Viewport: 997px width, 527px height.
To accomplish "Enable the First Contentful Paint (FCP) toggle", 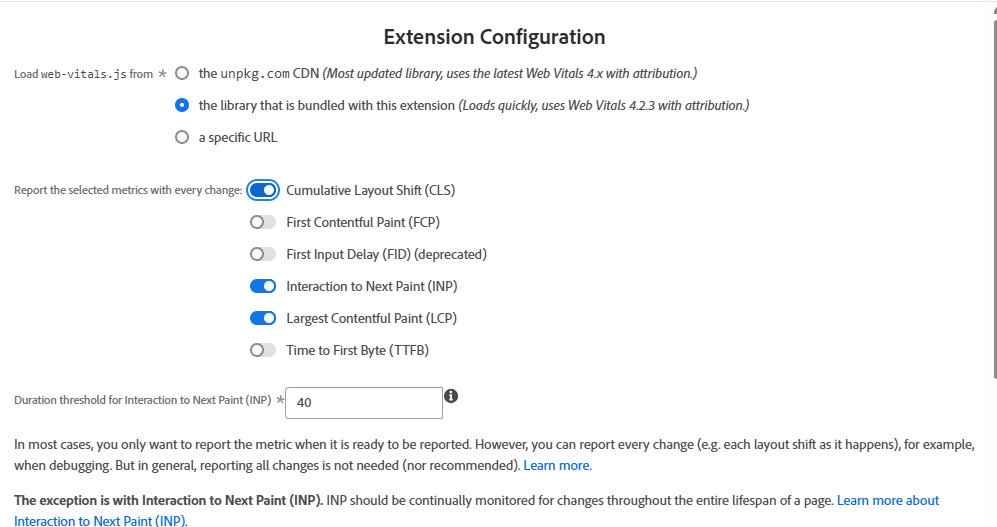I will point(263,222).
